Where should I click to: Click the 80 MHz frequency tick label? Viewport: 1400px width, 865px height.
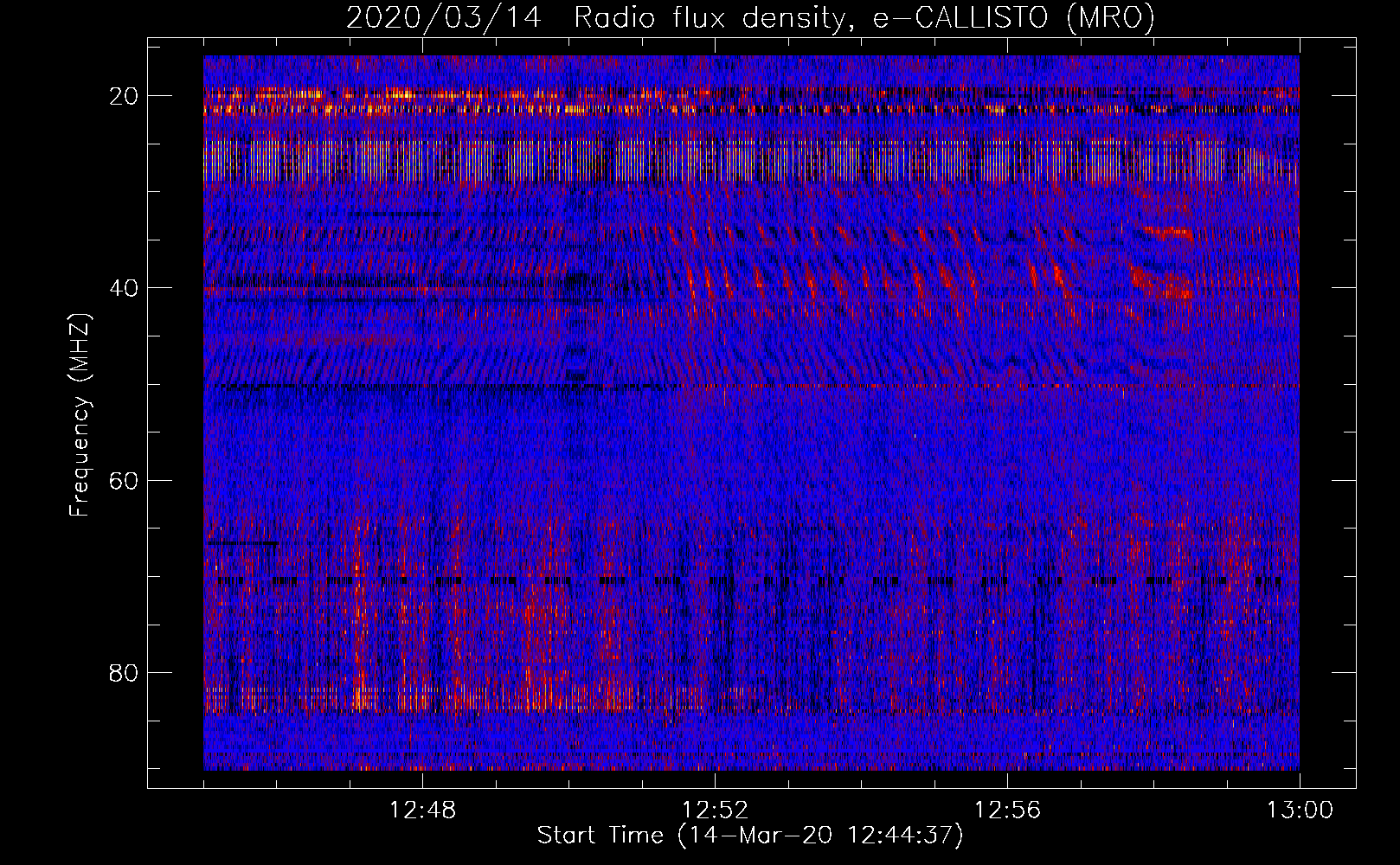(124, 672)
